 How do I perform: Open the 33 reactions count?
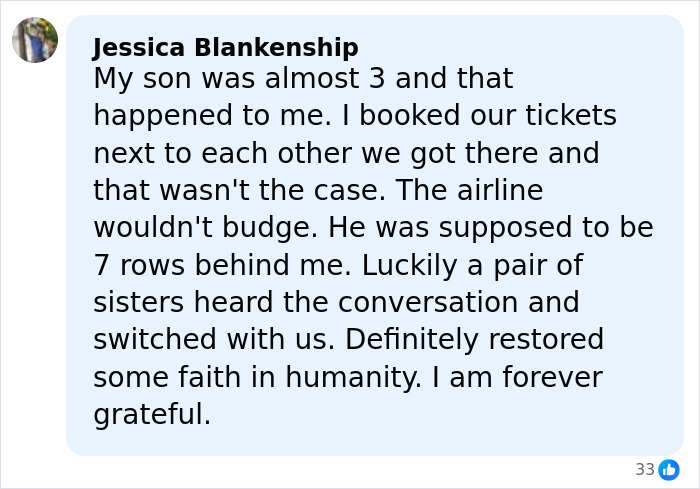[x=645, y=469]
